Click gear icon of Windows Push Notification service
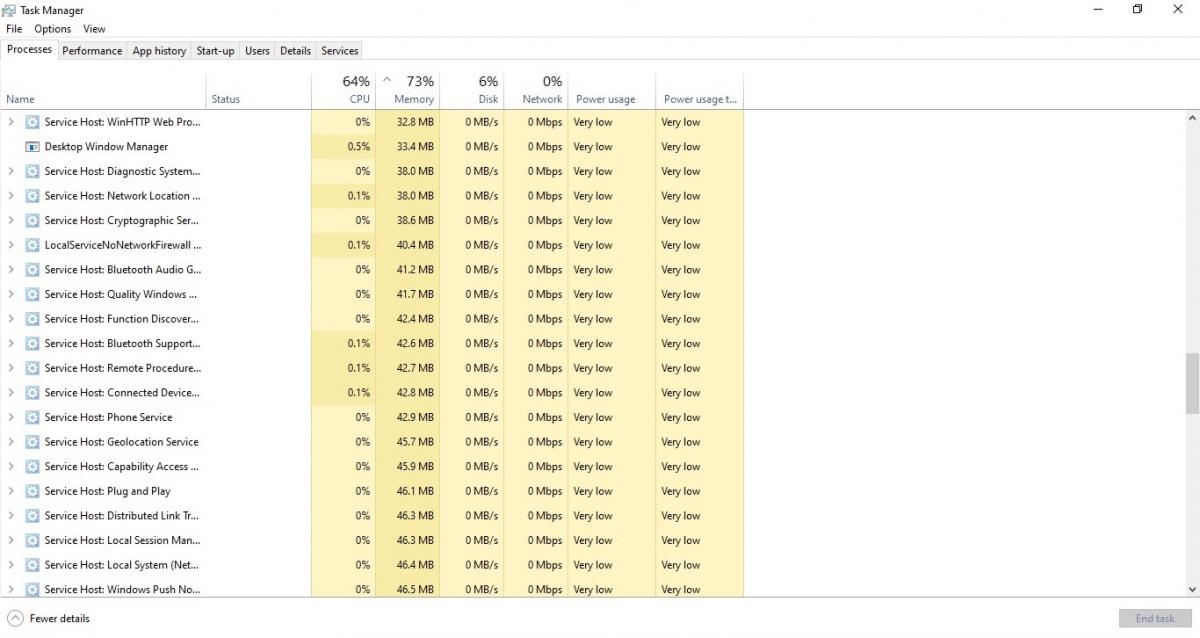The image size is (1200, 638). [x=32, y=589]
